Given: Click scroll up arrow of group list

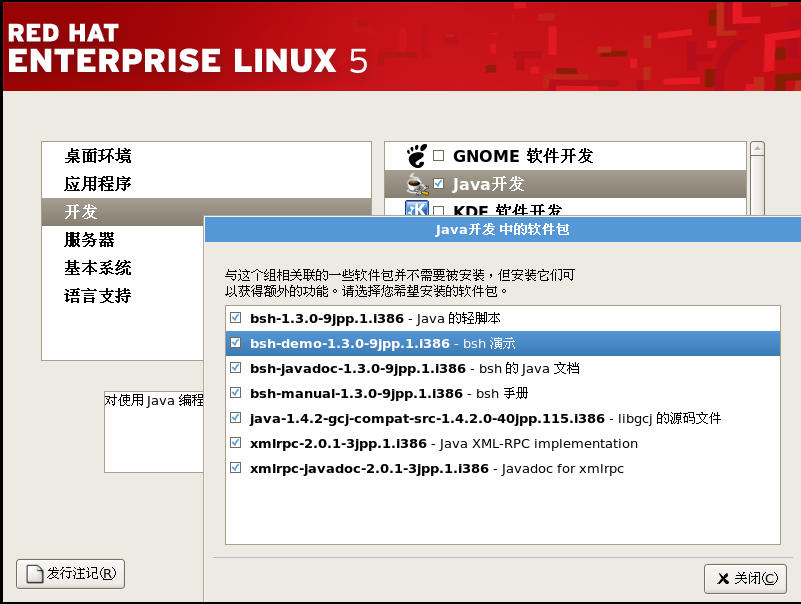Looking at the screenshot, I should click(758, 148).
